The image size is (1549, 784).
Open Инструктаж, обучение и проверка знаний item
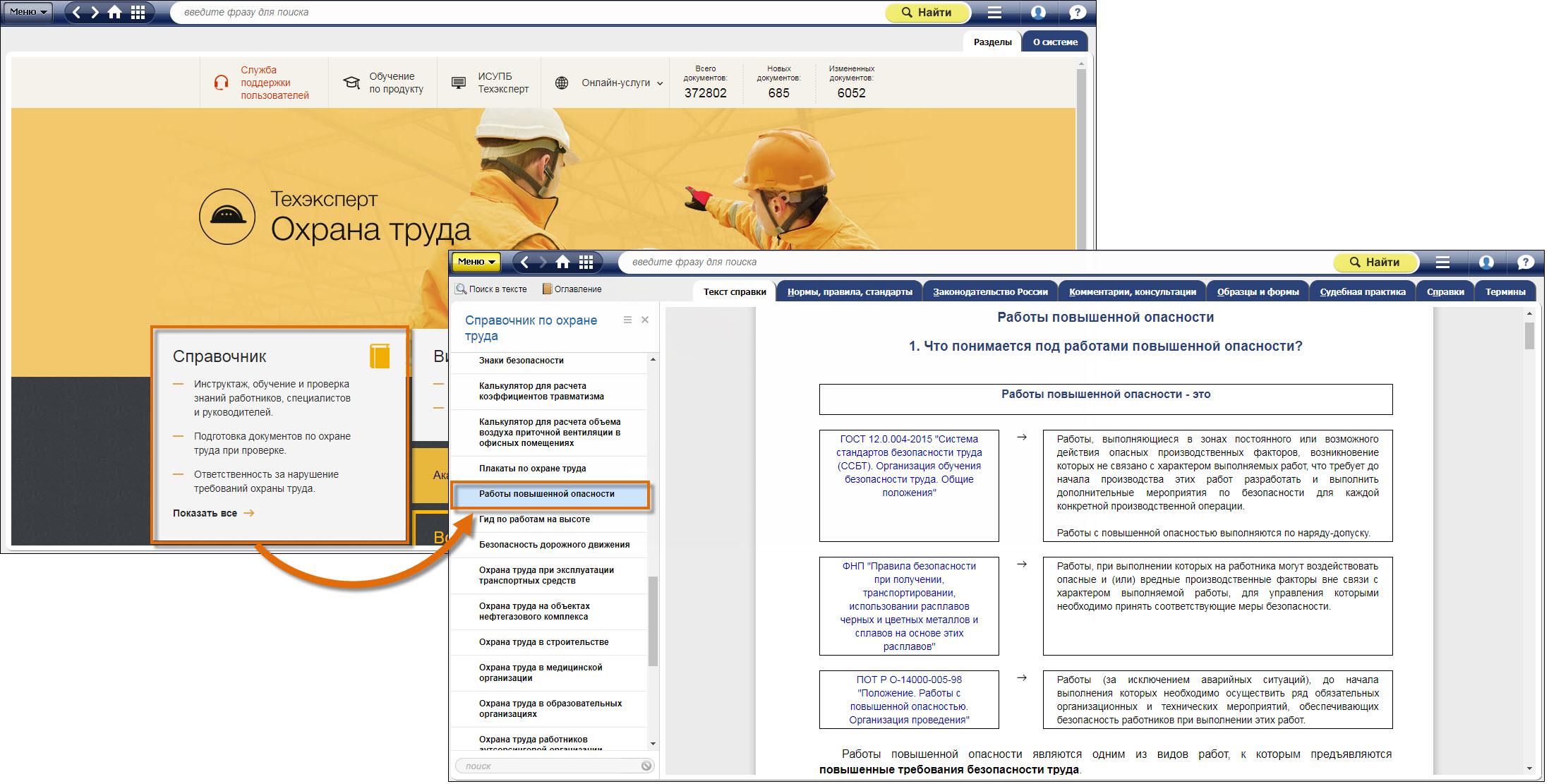(272, 398)
